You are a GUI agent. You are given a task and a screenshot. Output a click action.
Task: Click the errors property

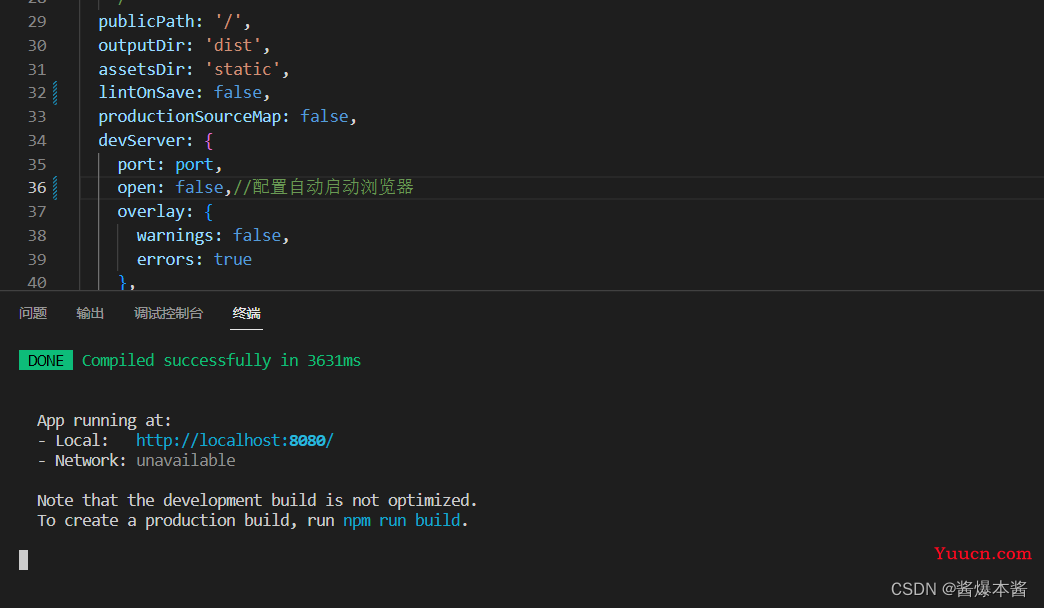pyautogui.click(x=165, y=260)
